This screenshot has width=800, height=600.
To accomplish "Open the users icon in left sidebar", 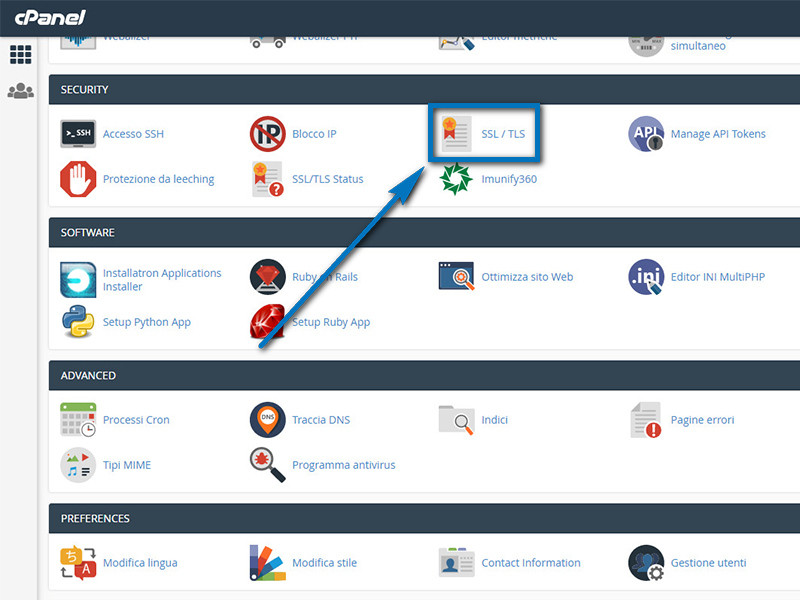I will (20, 91).
